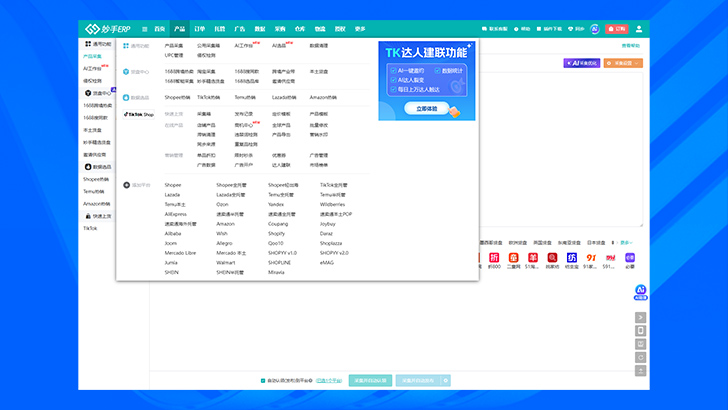Open the 采购 top navigation tab
This screenshot has height=410, width=728.
coord(280,29)
